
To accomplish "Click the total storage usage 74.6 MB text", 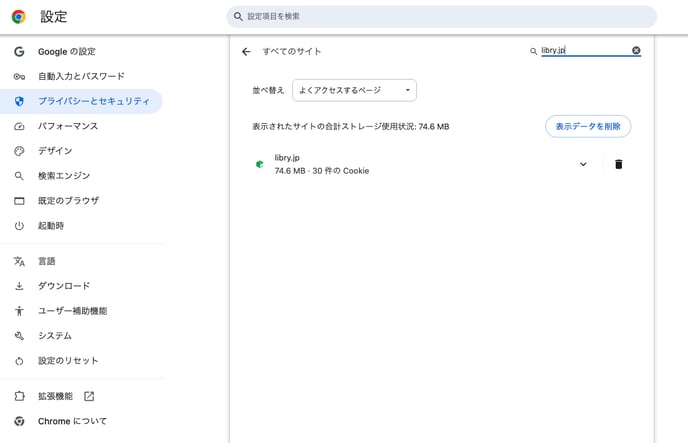I will click(x=351, y=126).
